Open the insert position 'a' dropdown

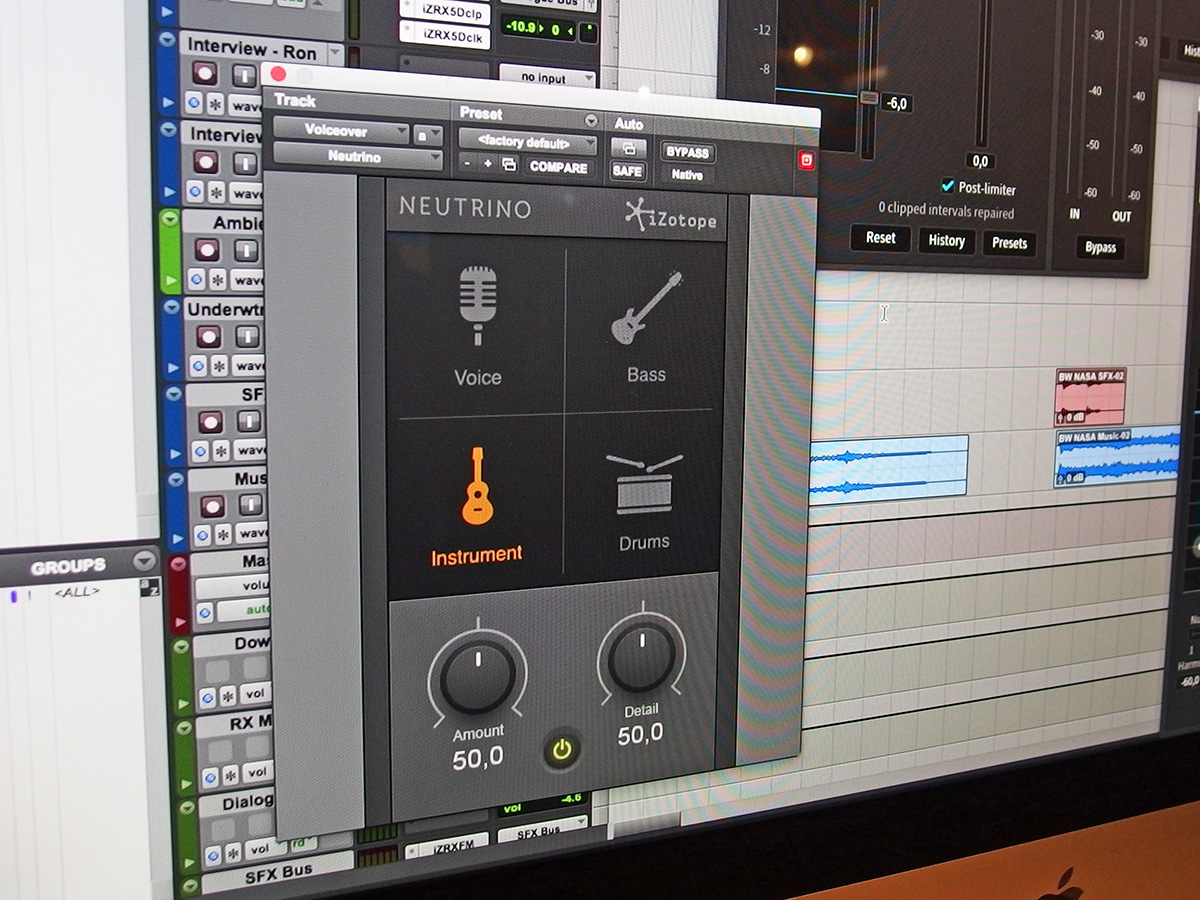[x=428, y=134]
